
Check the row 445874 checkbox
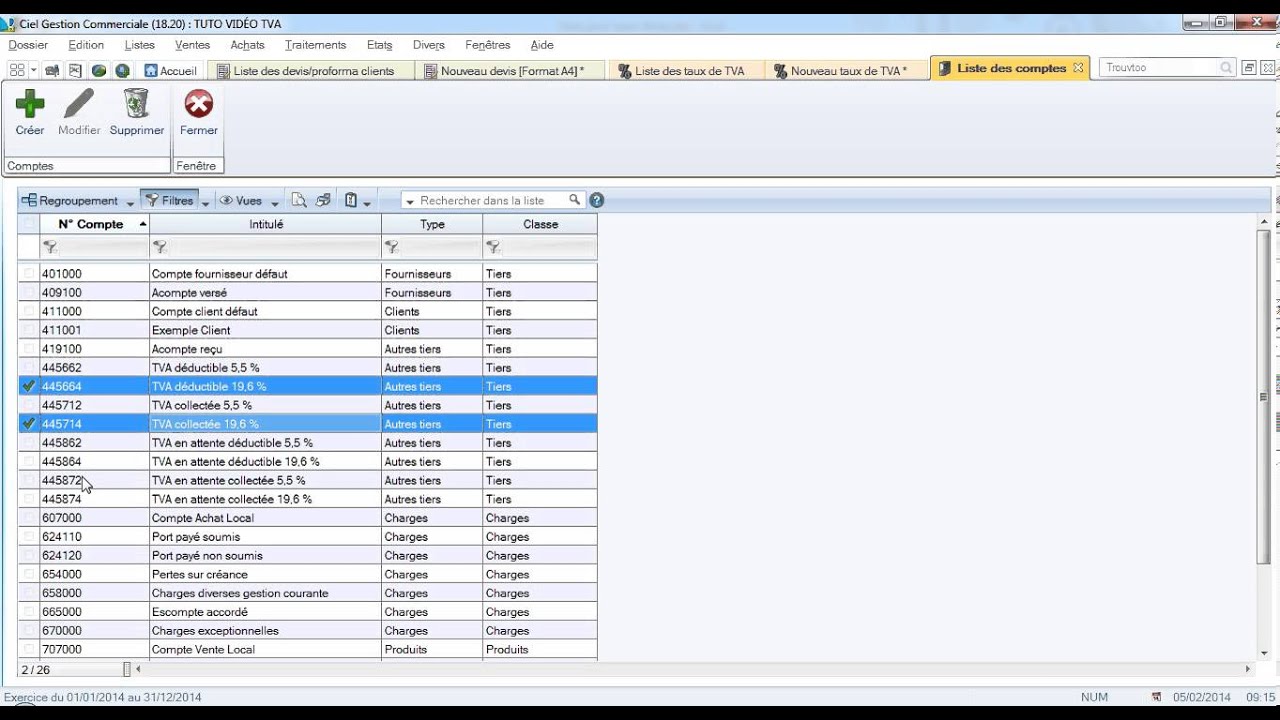click(29, 499)
